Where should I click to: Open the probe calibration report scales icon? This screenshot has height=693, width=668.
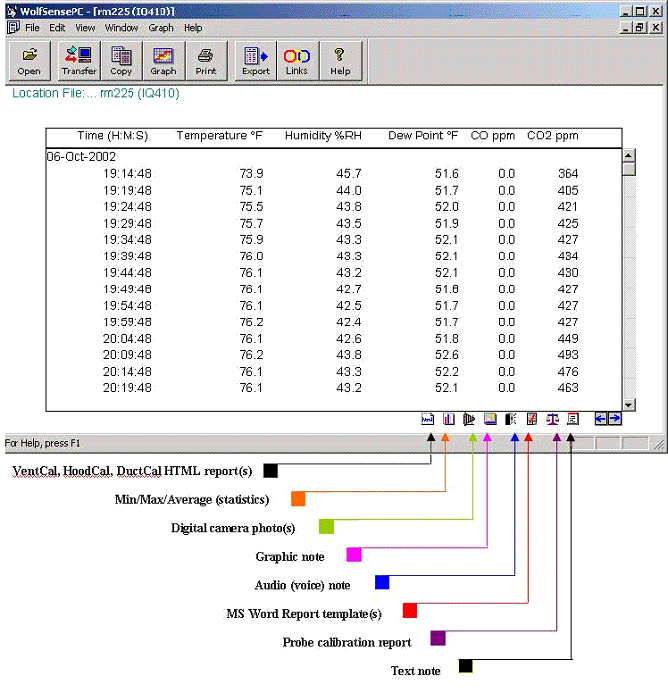(x=552, y=419)
